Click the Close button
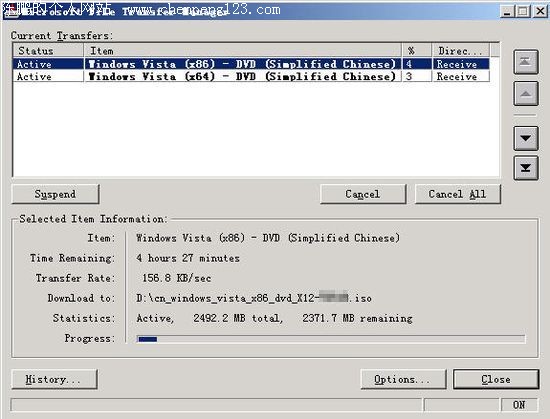550x419 pixels. pos(496,379)
